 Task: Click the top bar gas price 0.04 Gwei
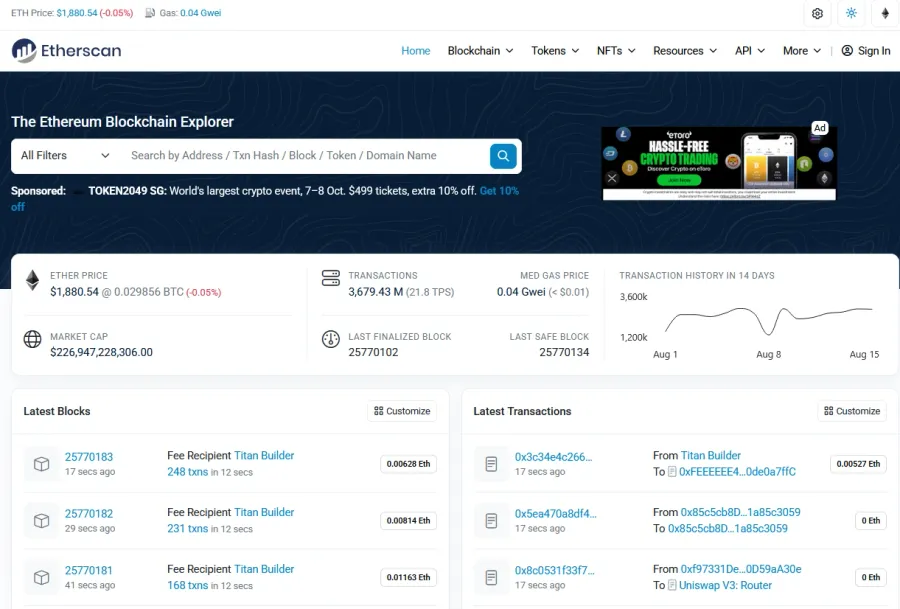pyautogui.click(x=200, y=13)
